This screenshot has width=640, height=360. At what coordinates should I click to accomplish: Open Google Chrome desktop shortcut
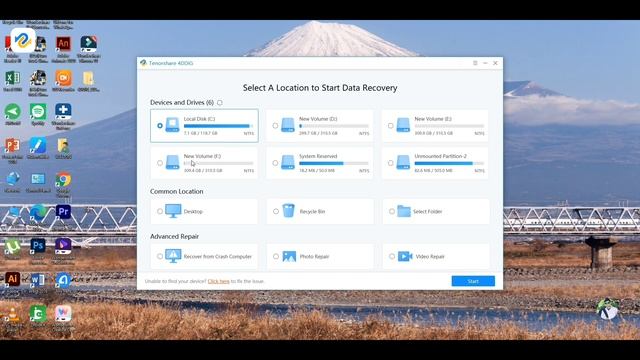coord(63,179)
